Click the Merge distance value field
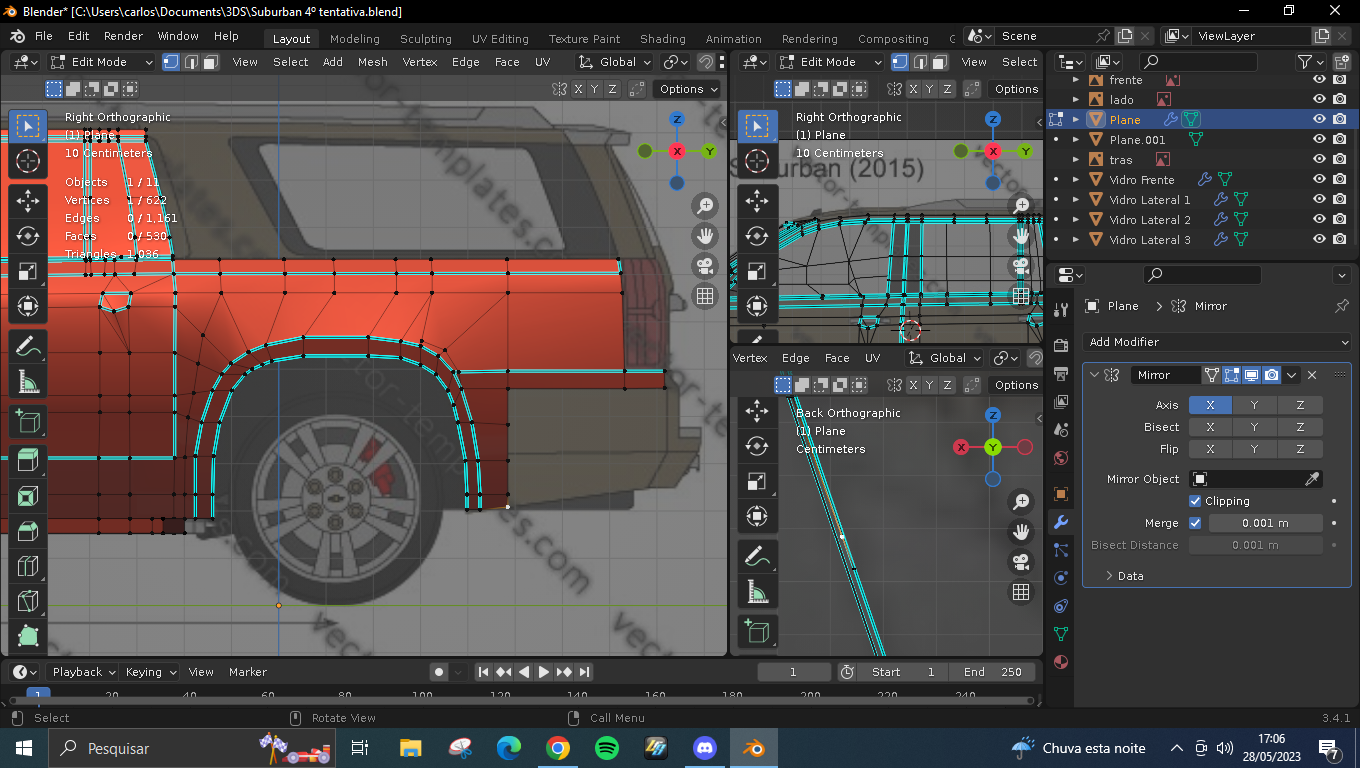The image size is (1360, 768). click(x=1265, y=523)
